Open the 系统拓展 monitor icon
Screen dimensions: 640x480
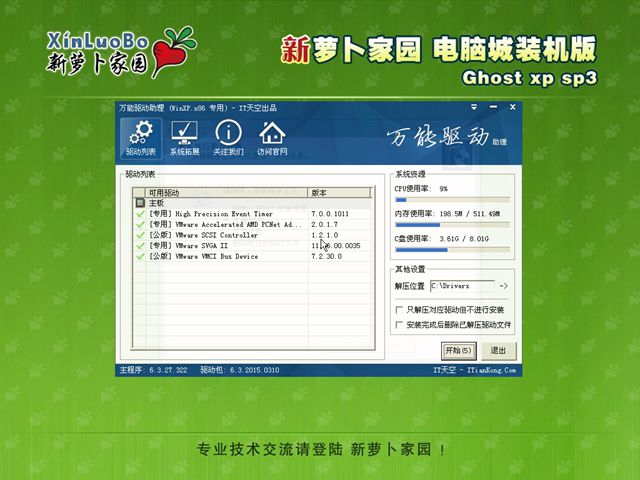(184, 139)
